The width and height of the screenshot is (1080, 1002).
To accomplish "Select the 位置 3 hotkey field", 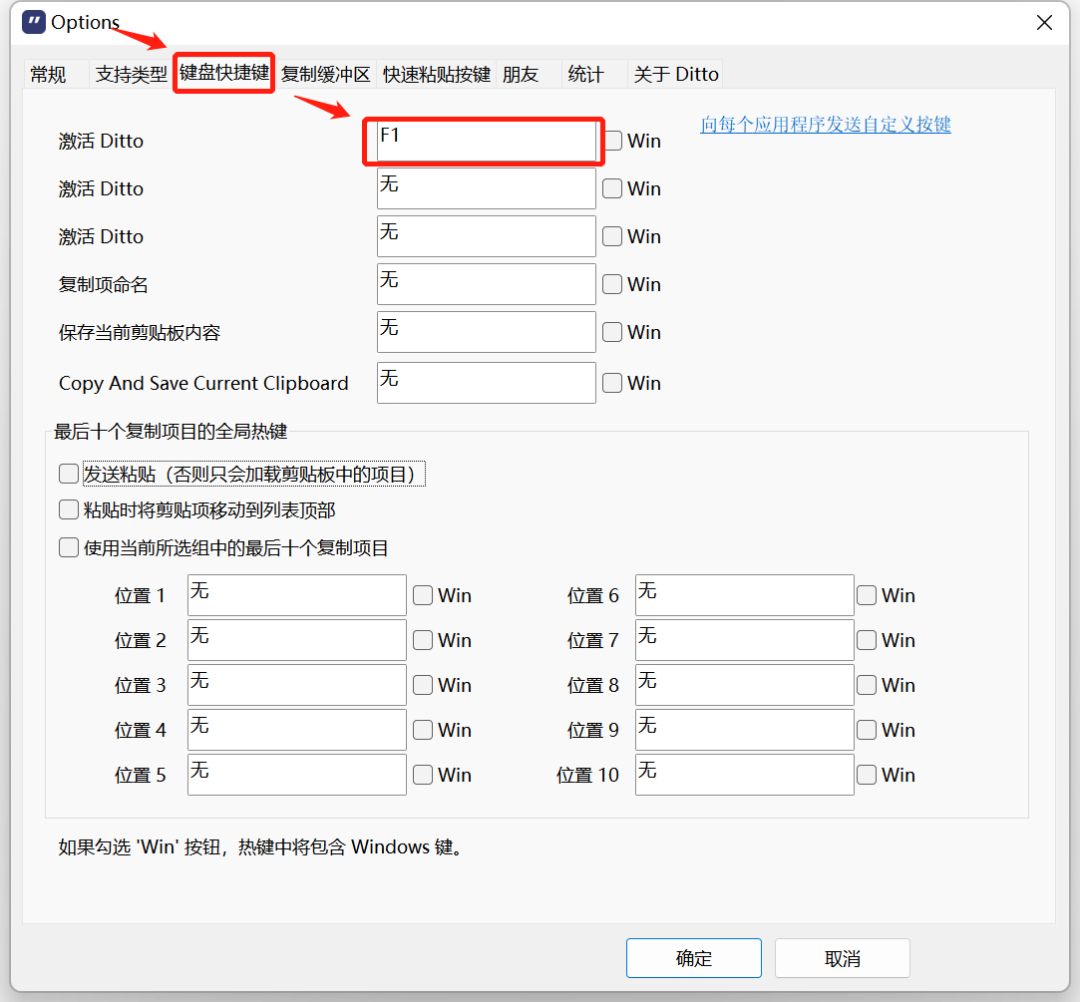I will tap(297, 685).
